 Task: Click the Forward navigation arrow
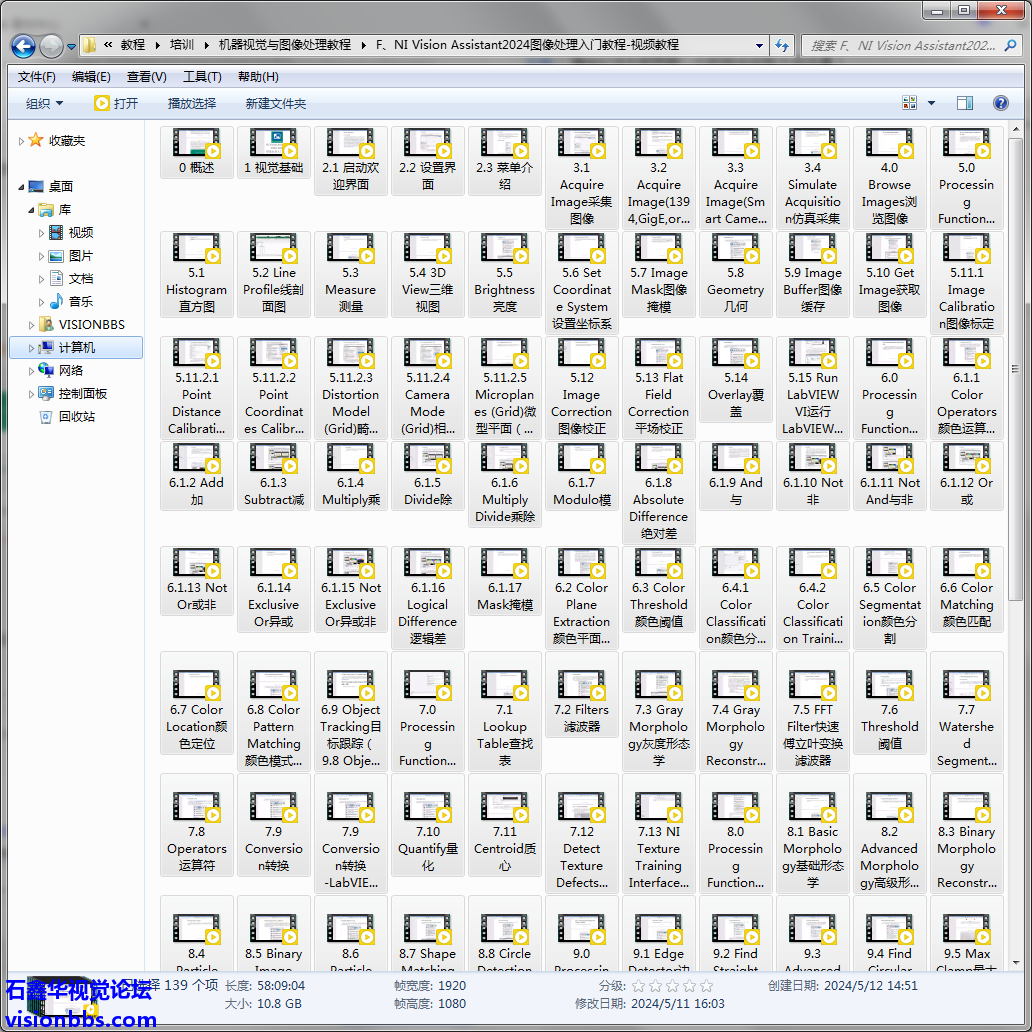[51, 46]
